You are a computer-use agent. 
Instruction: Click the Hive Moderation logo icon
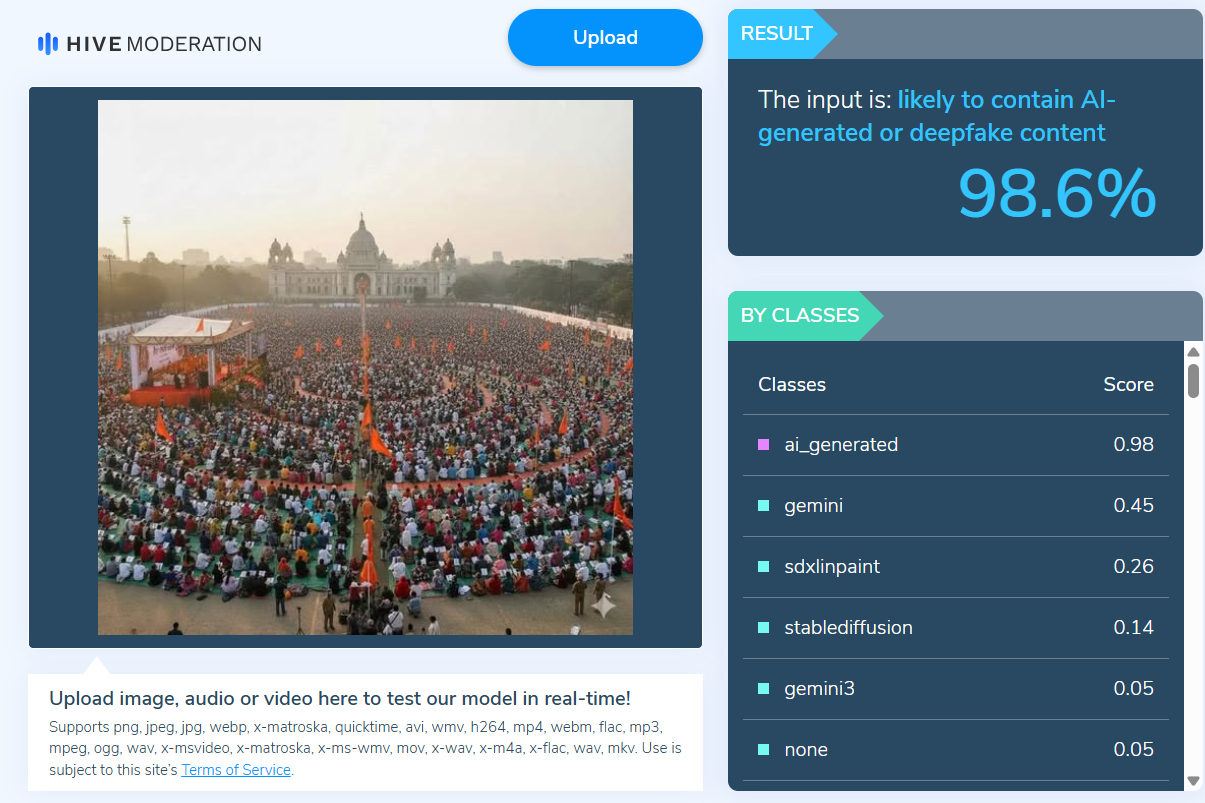pos(47,44)
